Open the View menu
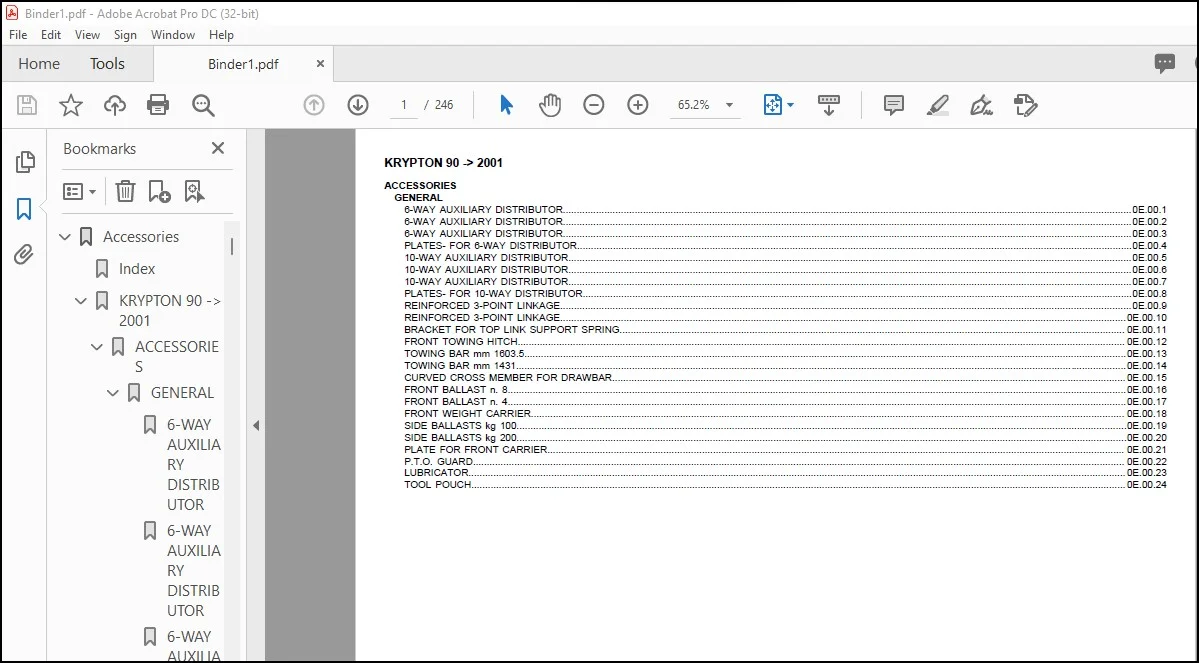The height and width of the screenshot is (663, 1199). [87, 34]
